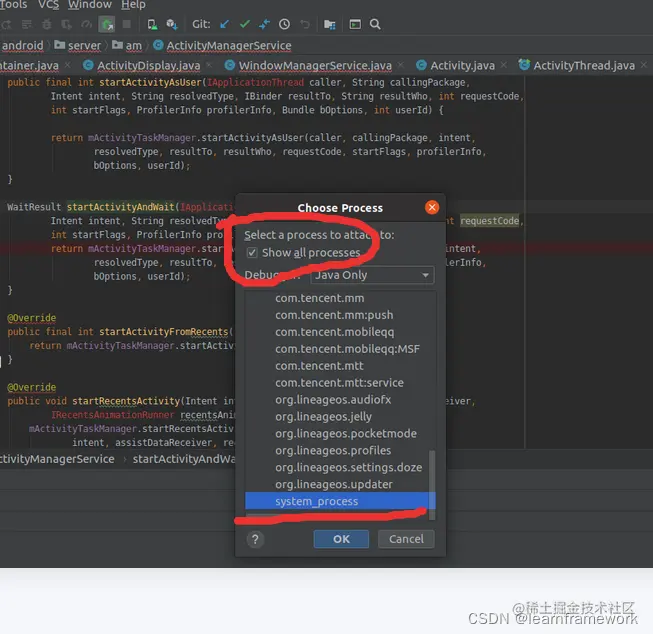Image resolution: width=653 pixels, height=634 pixels.
Task: Click Cancel button in Choose Process
Action: 406,539
